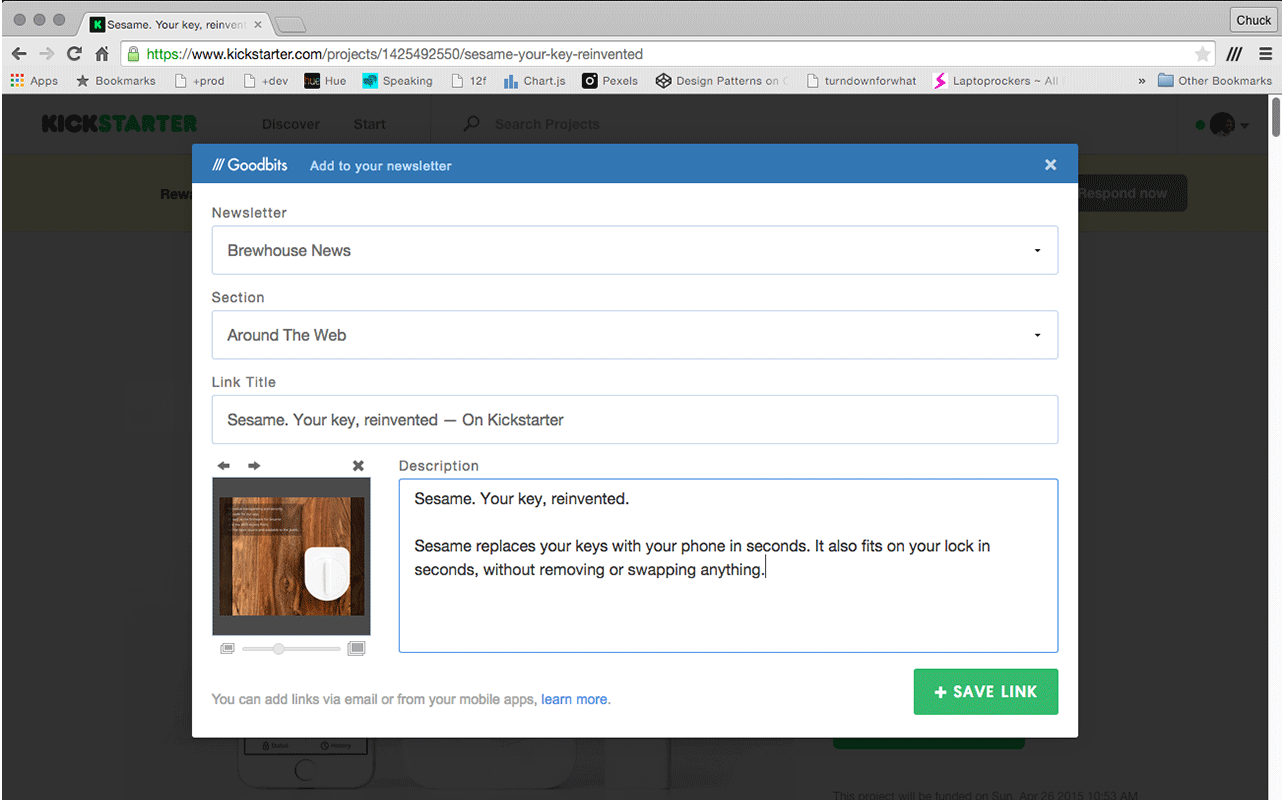Image resolution: width=1282 pixels, height=800 pixels.
Task: Click the green HTTPS lock icon
Action: (132, 54)
